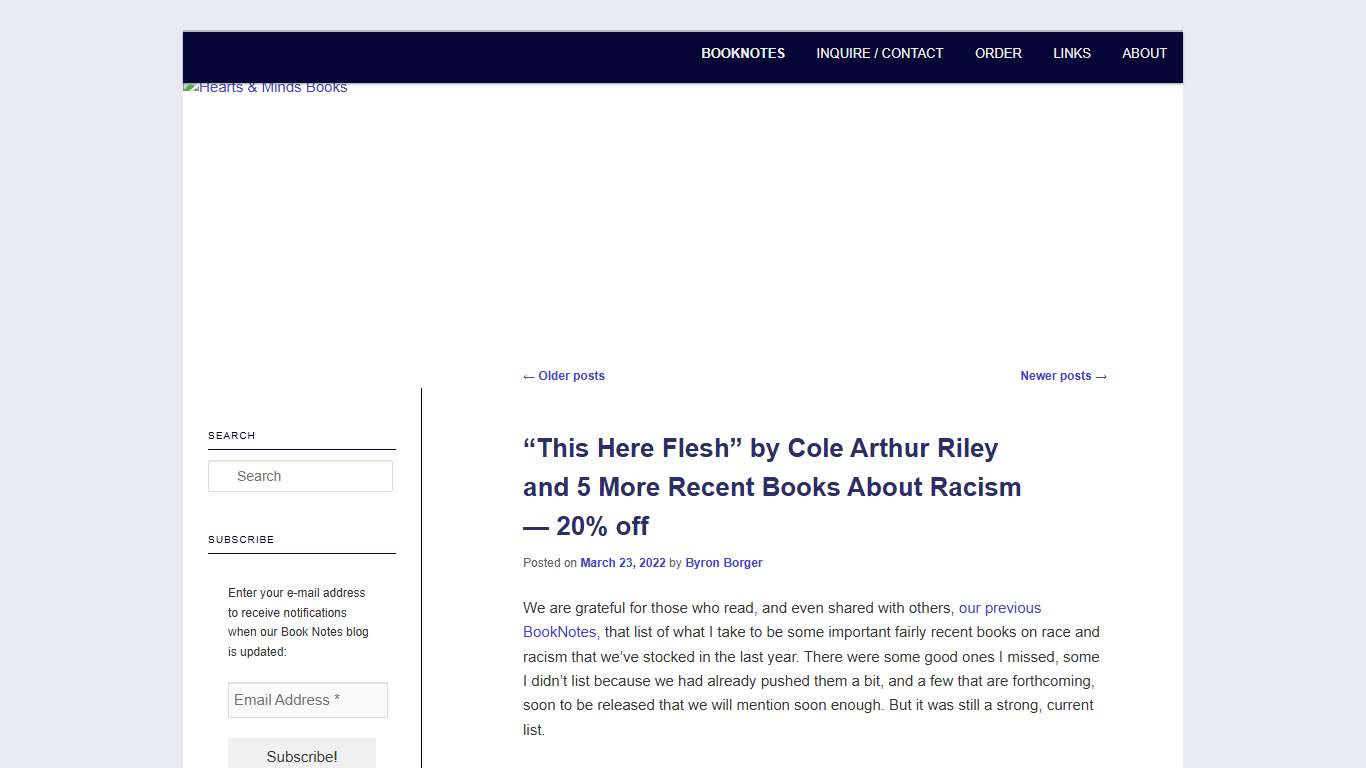Open the Order page in navigation

tap(998, 53)
